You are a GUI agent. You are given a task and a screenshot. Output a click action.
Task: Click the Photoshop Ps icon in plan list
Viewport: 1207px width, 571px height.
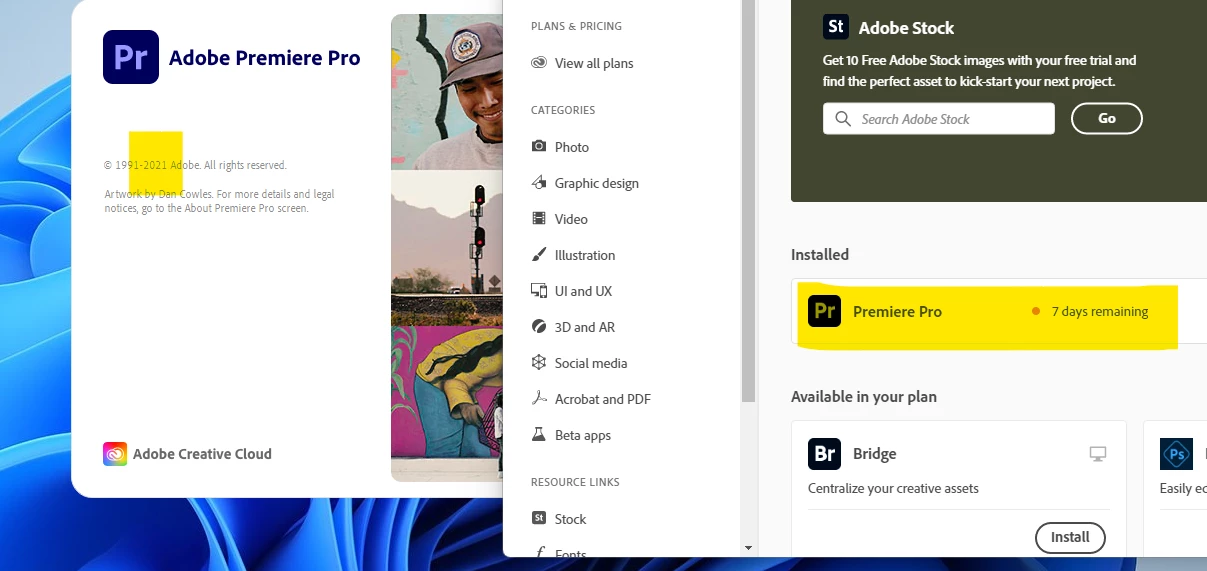(1177, 454)
